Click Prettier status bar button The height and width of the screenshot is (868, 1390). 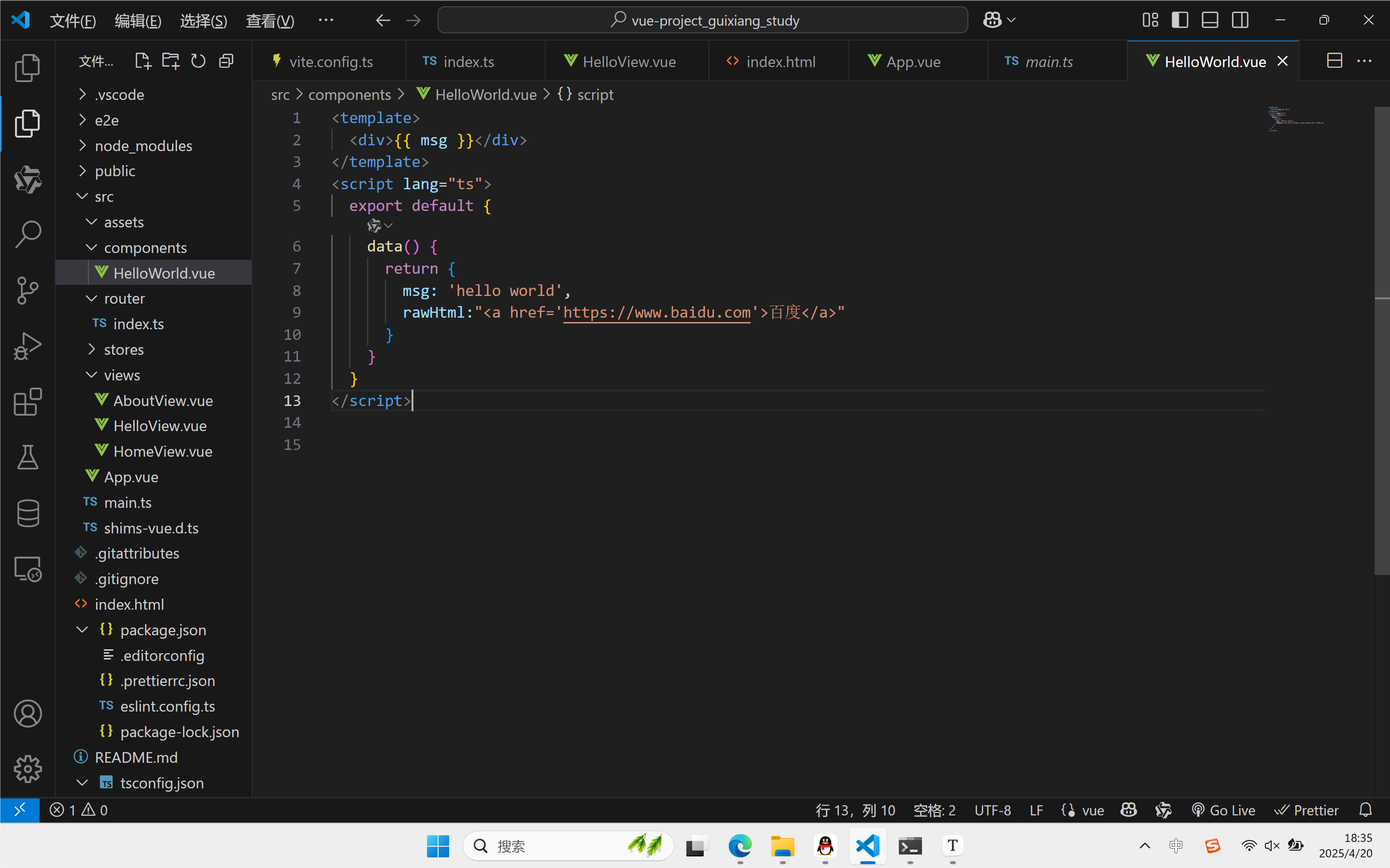1306,810
